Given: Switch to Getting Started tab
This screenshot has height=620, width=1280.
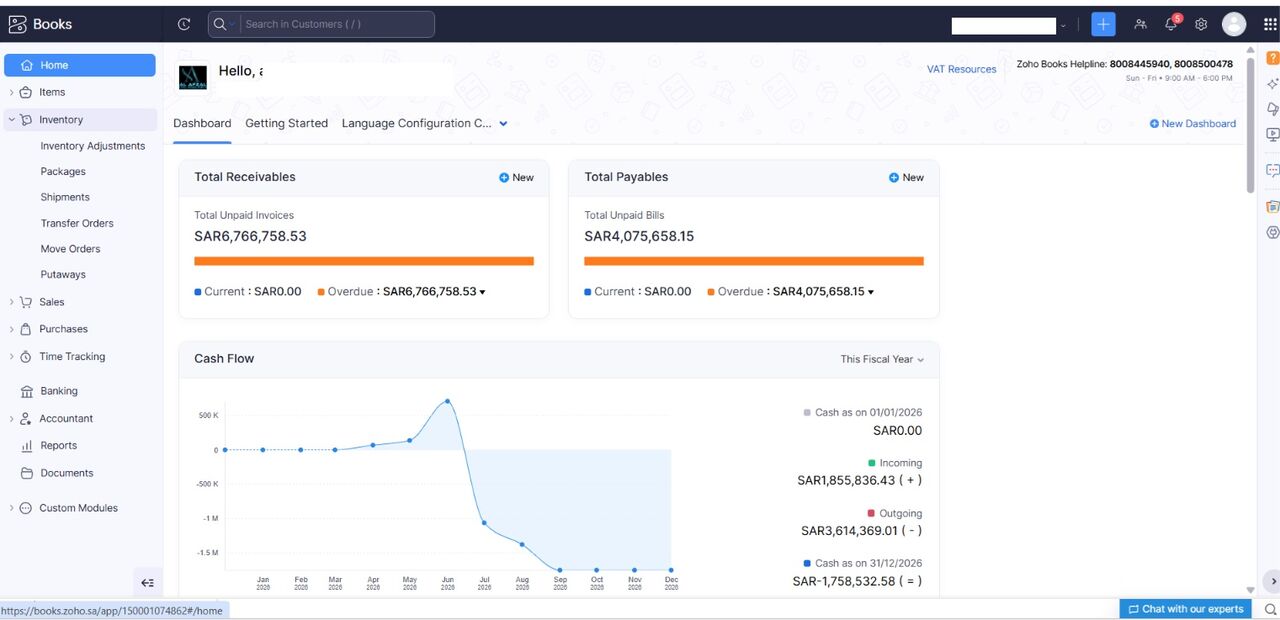Looking at the screenshot, I should [x=286, y=124].
